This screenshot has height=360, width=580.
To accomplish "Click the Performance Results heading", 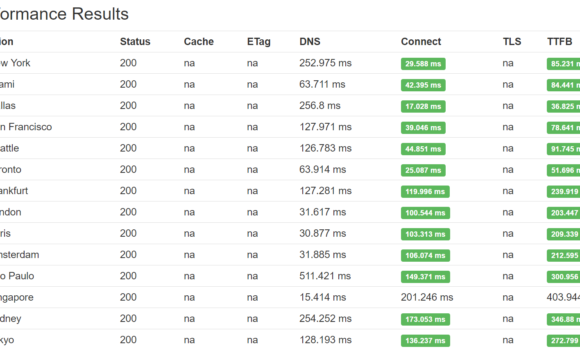I will (64, 14).
